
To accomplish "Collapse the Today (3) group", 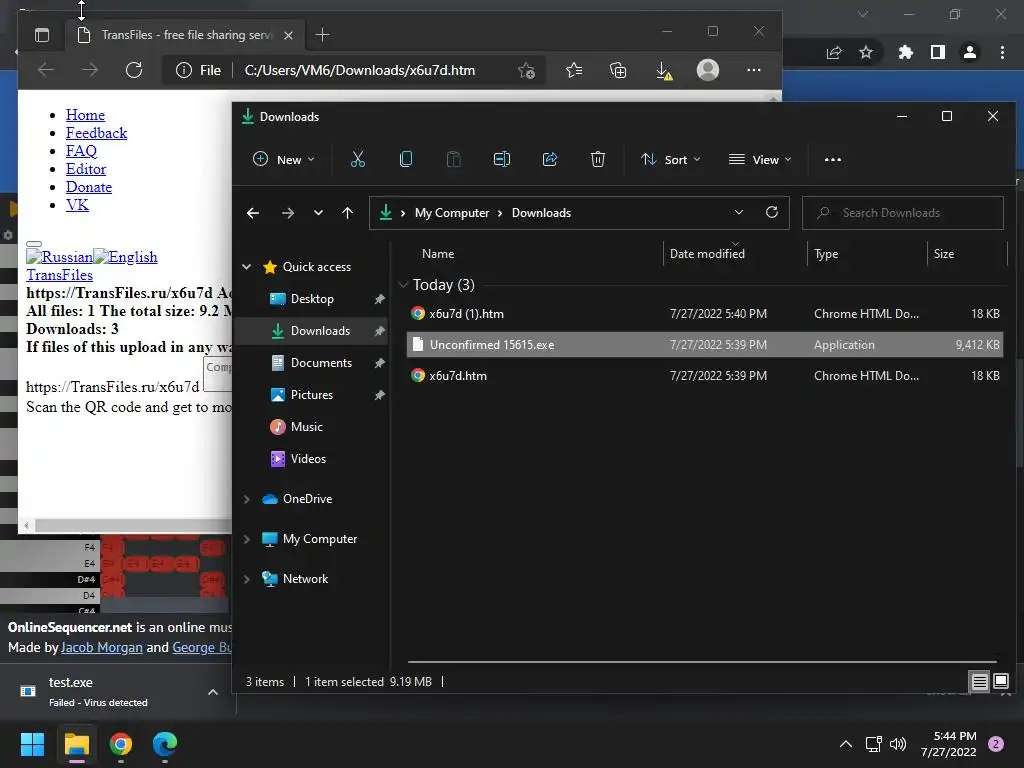I will click(403, 285).
